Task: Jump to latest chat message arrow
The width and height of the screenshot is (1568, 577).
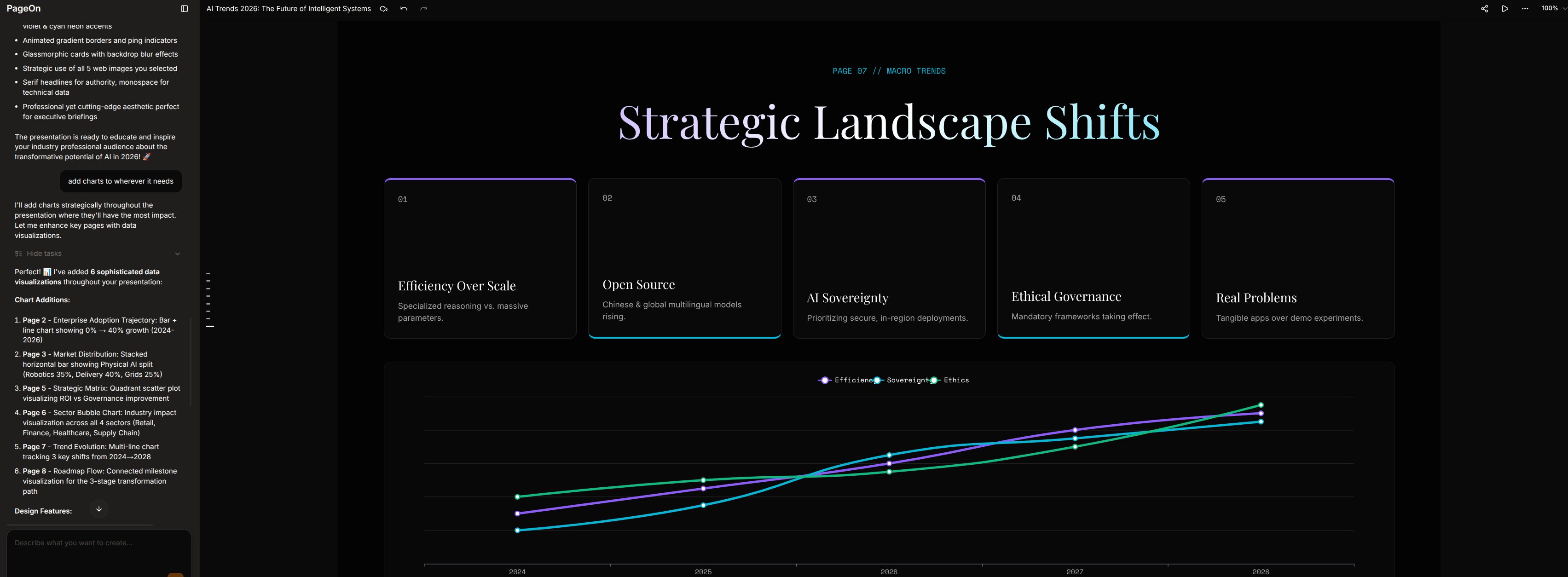Action: (x=98, y=509)
